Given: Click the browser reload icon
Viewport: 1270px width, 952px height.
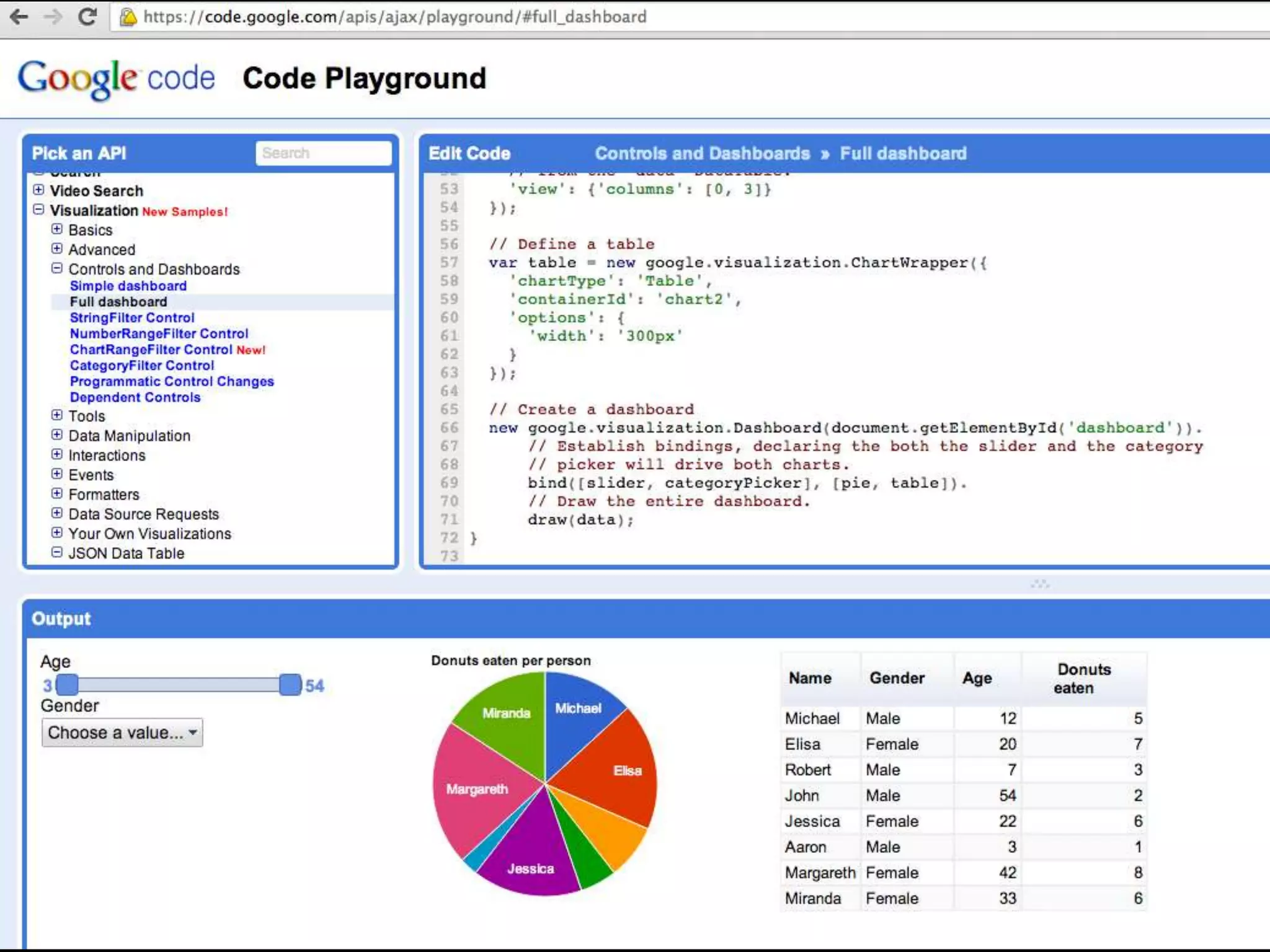Looking at the screenshot, I should tap(87, 17).
